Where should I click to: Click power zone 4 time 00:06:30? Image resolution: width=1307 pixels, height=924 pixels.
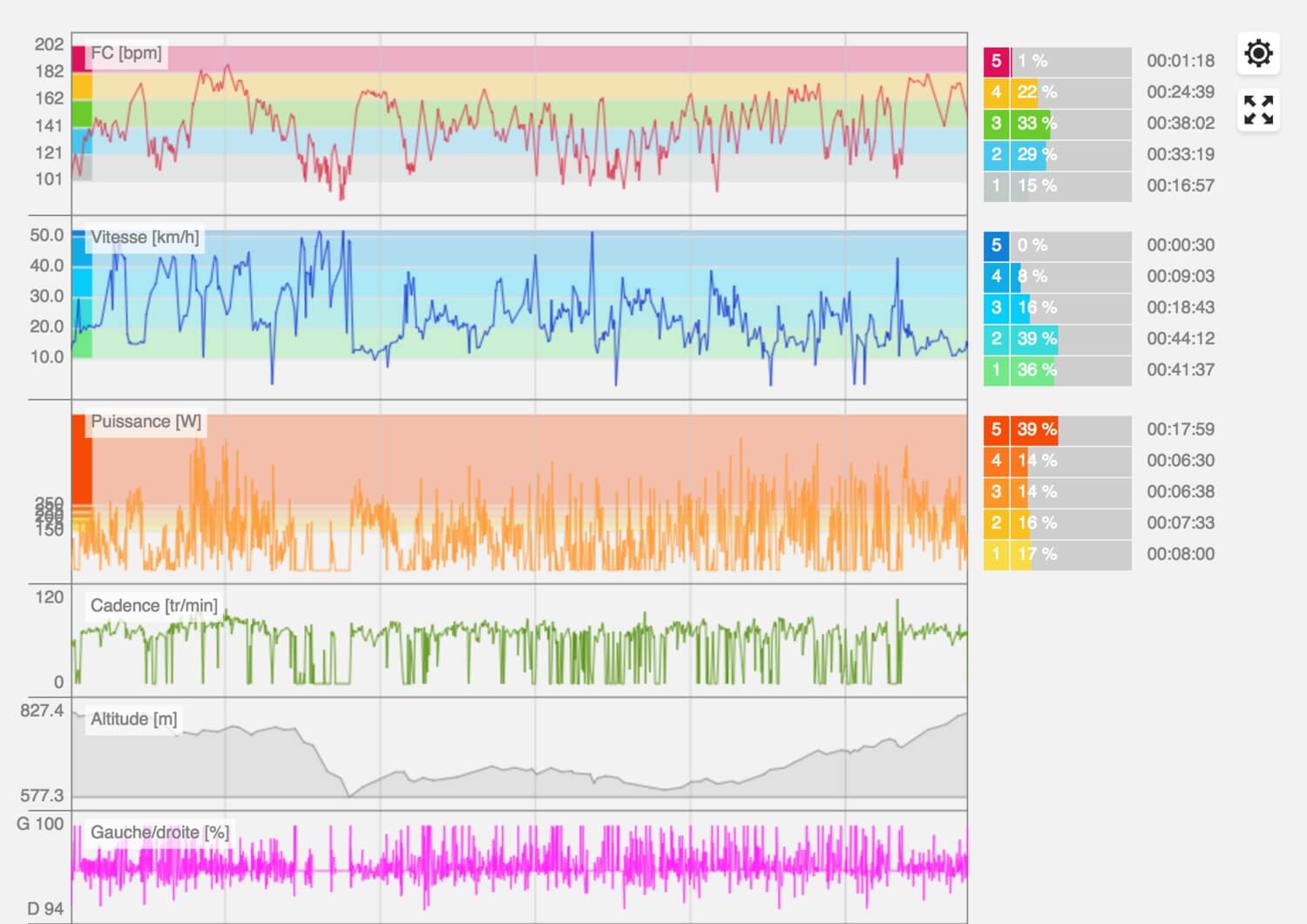[x=1181, y=461]
